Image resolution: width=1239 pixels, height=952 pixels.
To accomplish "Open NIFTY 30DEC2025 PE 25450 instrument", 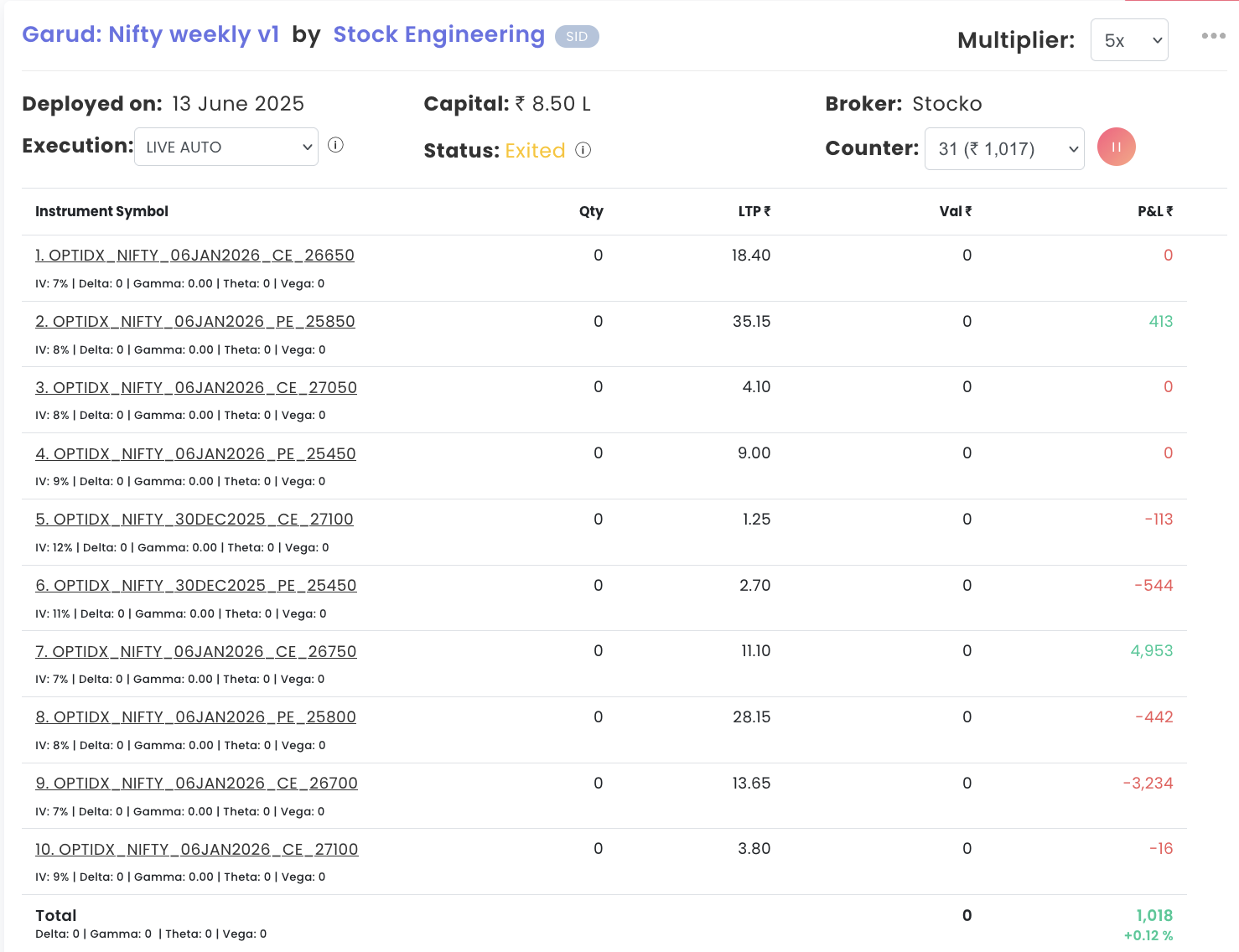I will point(196,586).
